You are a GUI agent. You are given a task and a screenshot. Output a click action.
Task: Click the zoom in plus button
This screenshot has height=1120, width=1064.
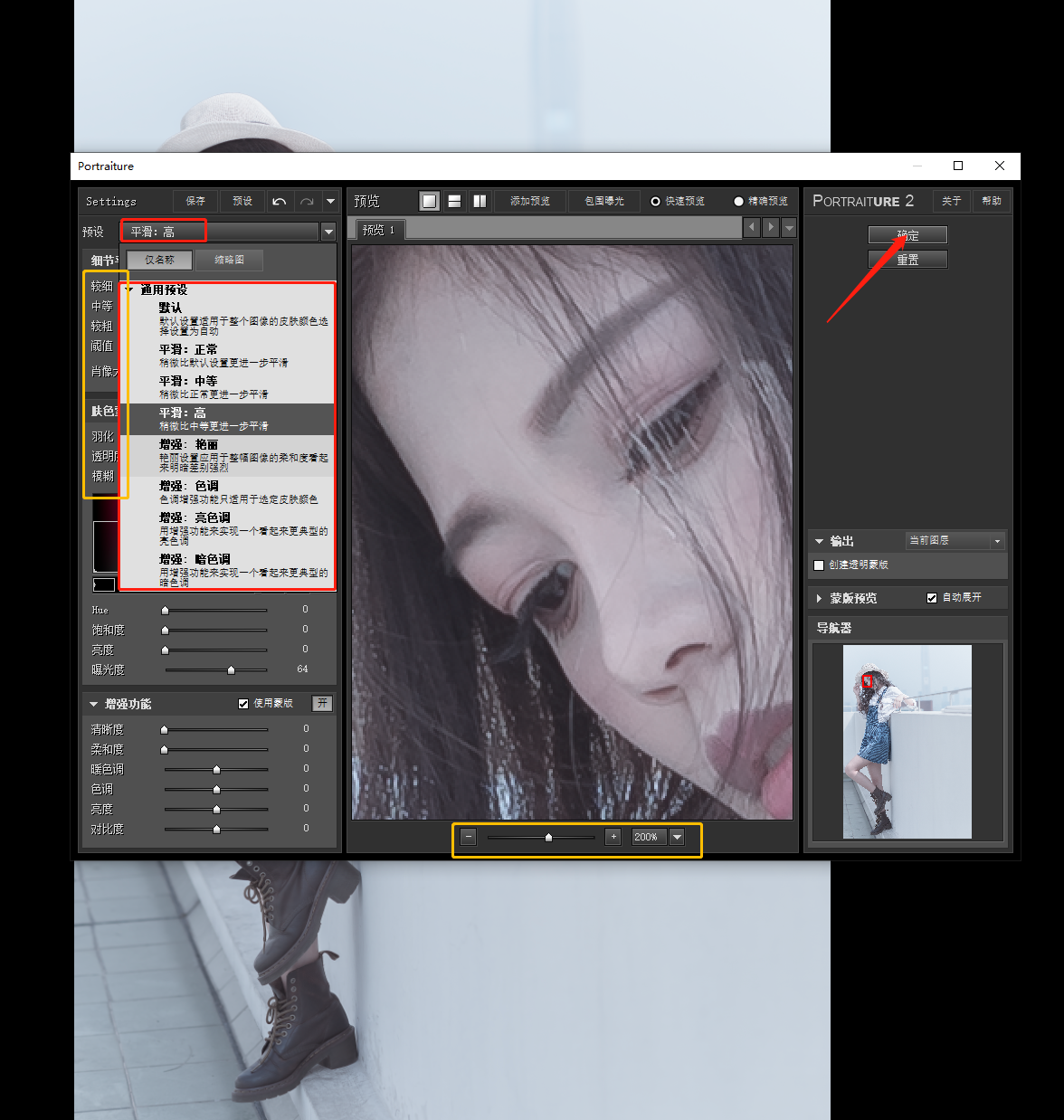pyautogui.click(x=613, y=837)
